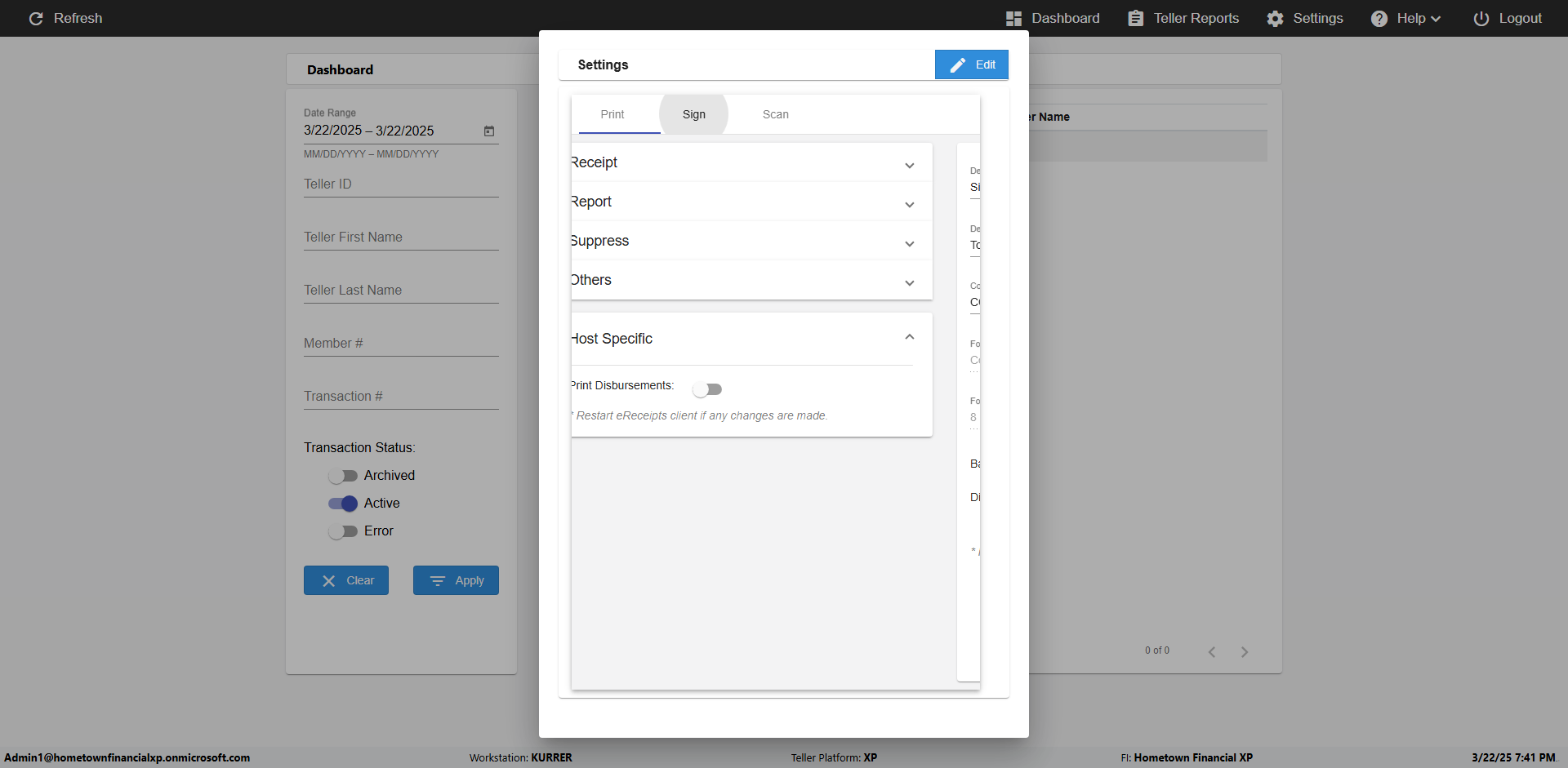Click the Clear filters button label
This screenshot has width=1568, height=768.
click(360, 580)
